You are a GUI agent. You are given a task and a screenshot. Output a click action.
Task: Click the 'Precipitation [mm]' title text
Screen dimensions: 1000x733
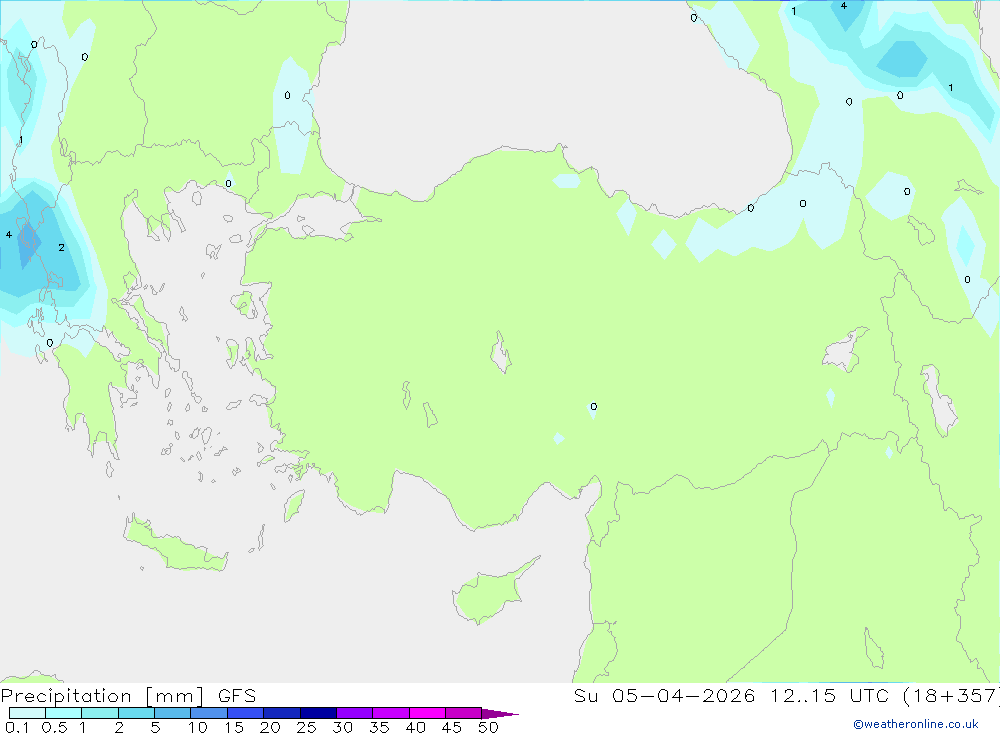click(x=102, y=696)
